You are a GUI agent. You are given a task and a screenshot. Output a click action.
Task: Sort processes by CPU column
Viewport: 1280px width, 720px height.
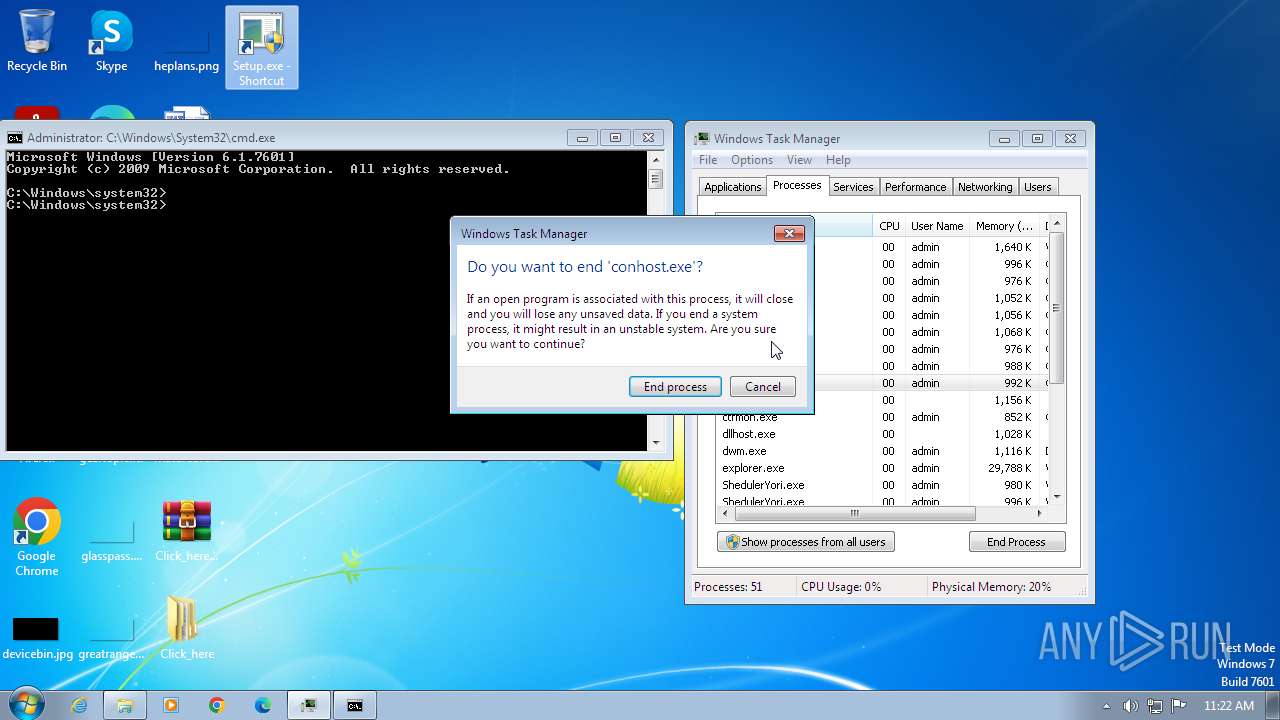pyautogui.click(x=889, y=226)
